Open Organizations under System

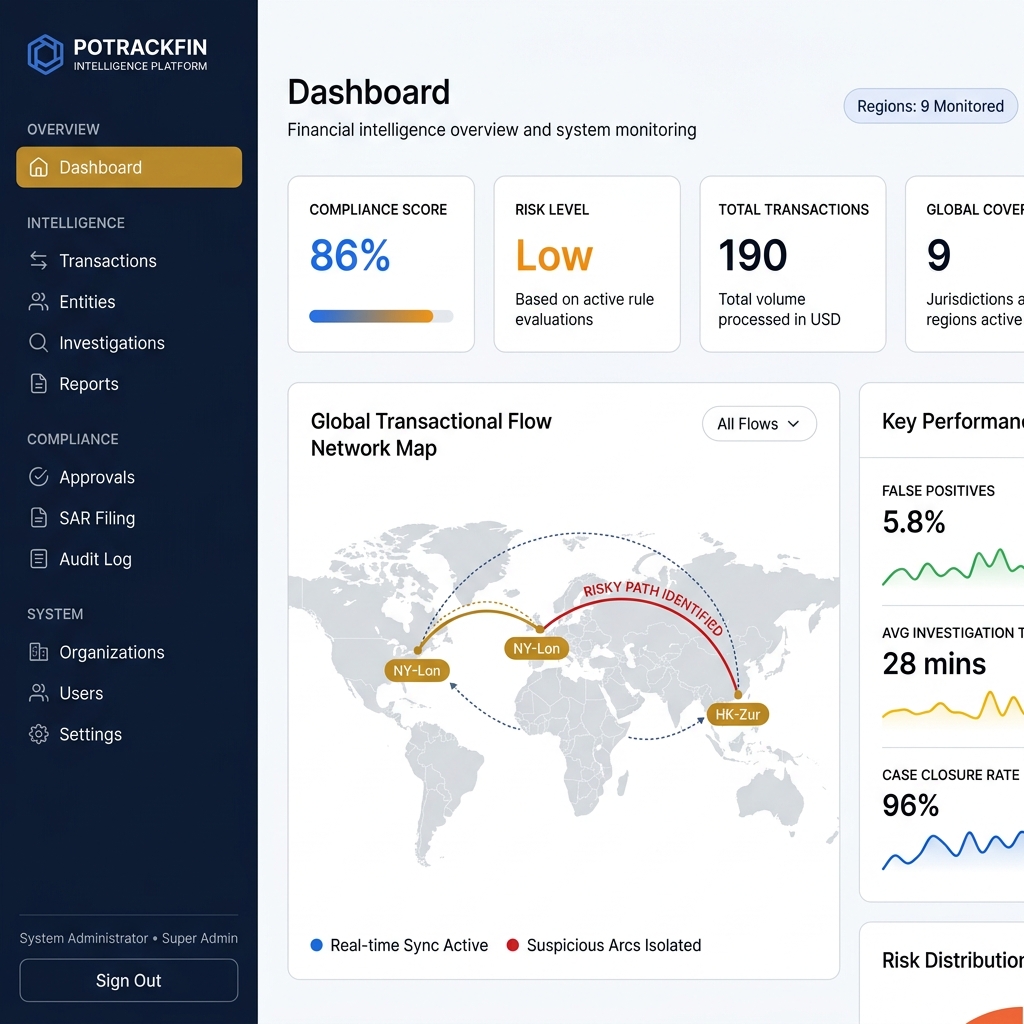click(x=129, y=652)
